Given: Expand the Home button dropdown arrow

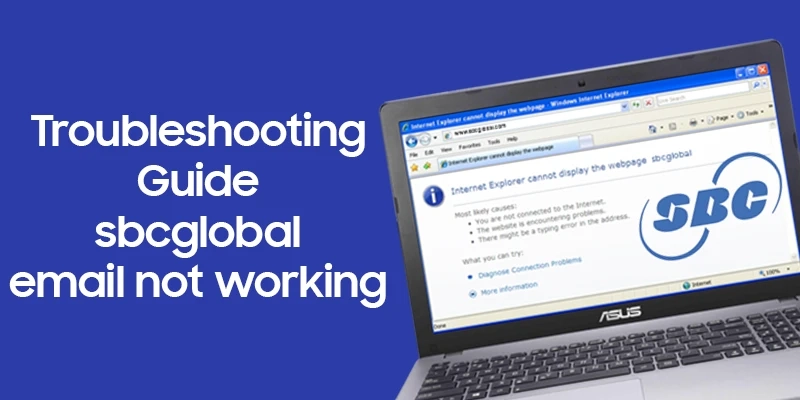Looking at the screenshot, I should click(x=662, y=127).
